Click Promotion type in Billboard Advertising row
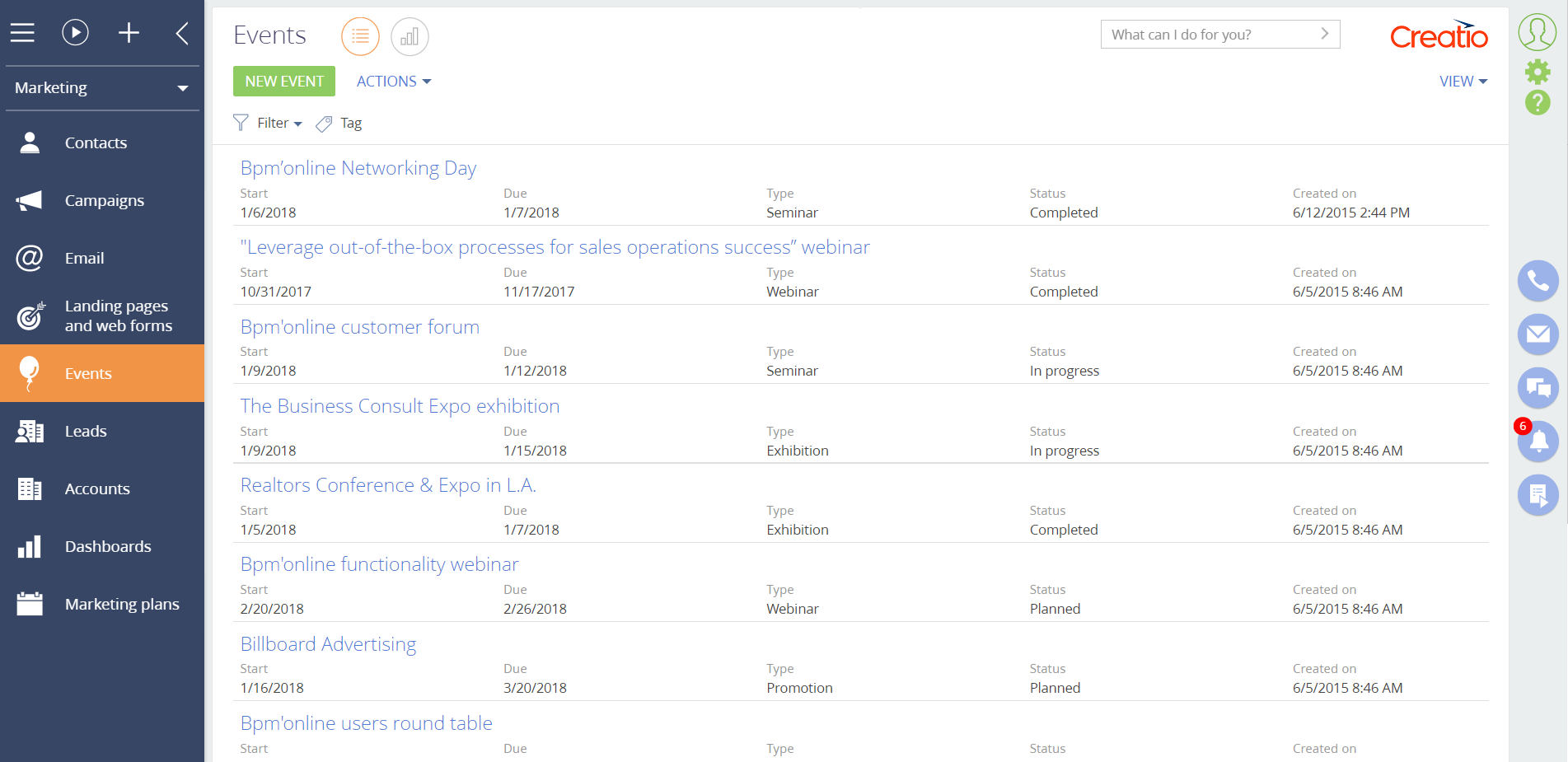The image size is (1568, 762). [x=799, y=688]
